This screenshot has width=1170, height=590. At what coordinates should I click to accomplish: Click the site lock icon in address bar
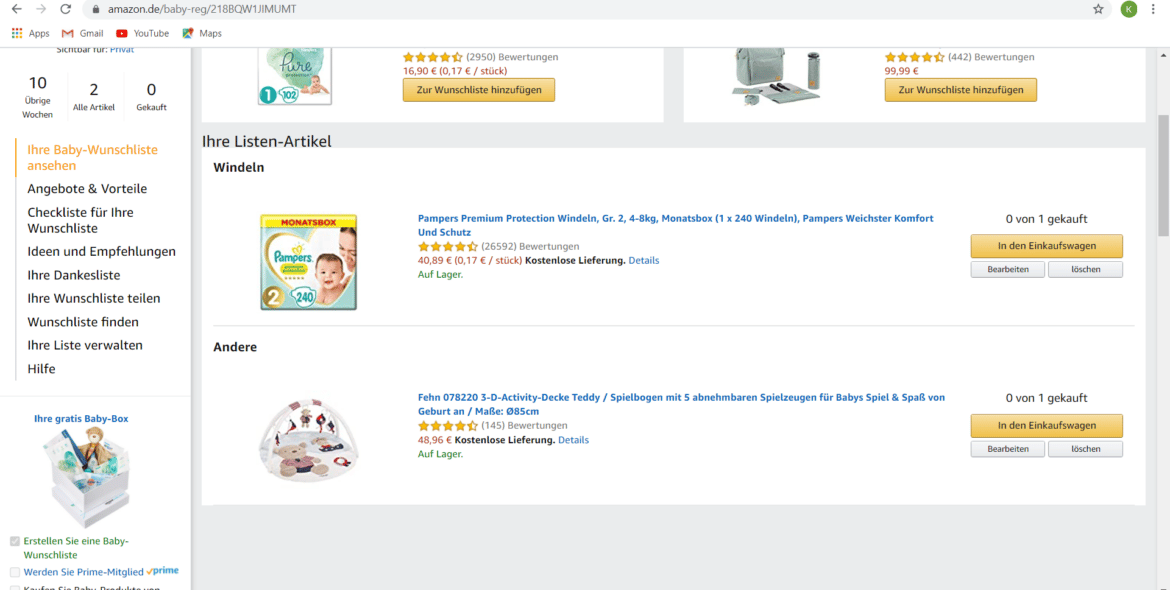pos(96,9)
